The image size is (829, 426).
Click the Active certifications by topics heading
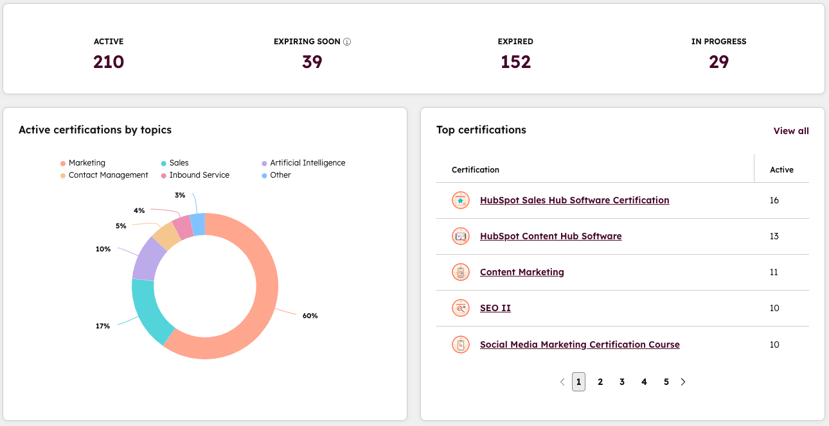tap(95, 130)
